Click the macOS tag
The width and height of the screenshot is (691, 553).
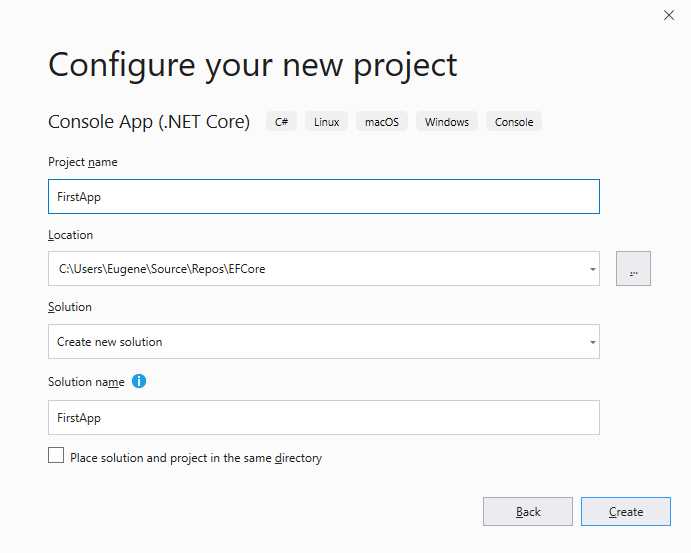382,122
